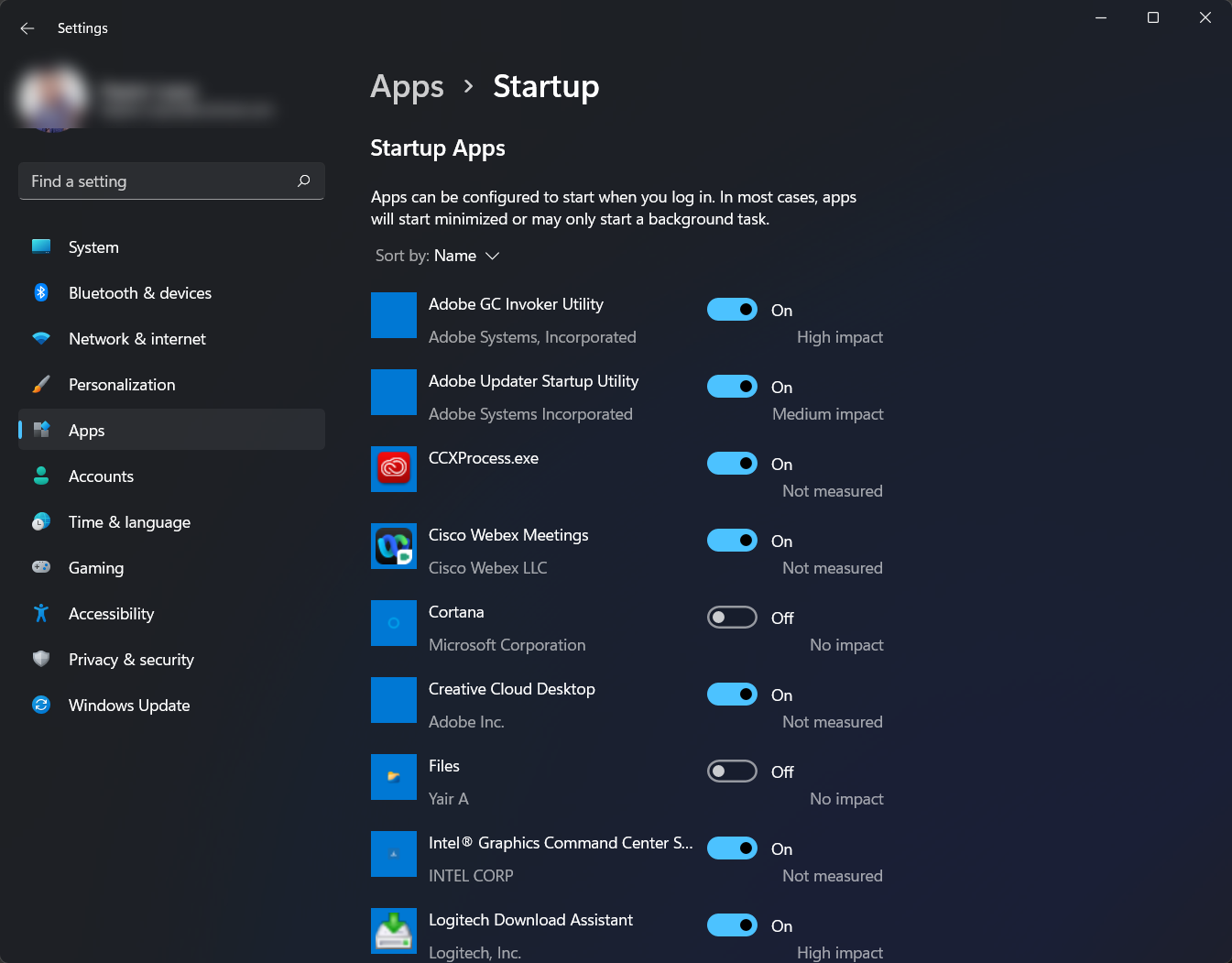This screenshot has height=963, width=1232.
Task: Click the Medium impact label
Action: [x=828, y=414]
